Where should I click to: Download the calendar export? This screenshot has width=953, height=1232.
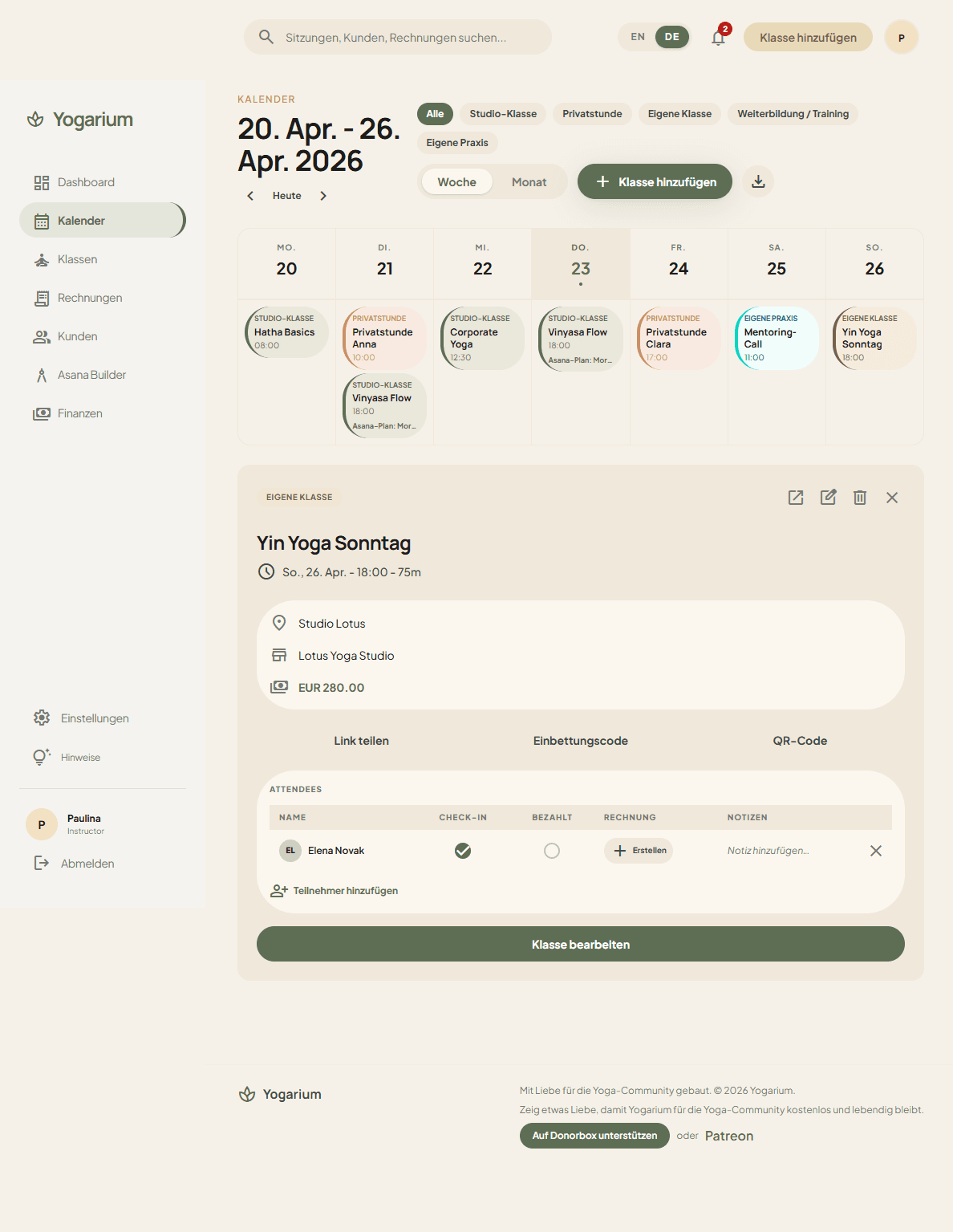click(758, 181)
